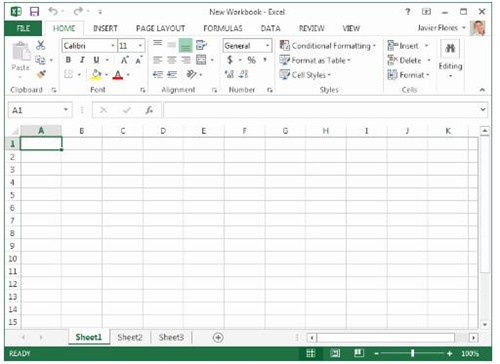Image resolution: width=500 pixels, height=364 pixels.
Task: Apply red font color with the A icon
Action: (118, 75)
